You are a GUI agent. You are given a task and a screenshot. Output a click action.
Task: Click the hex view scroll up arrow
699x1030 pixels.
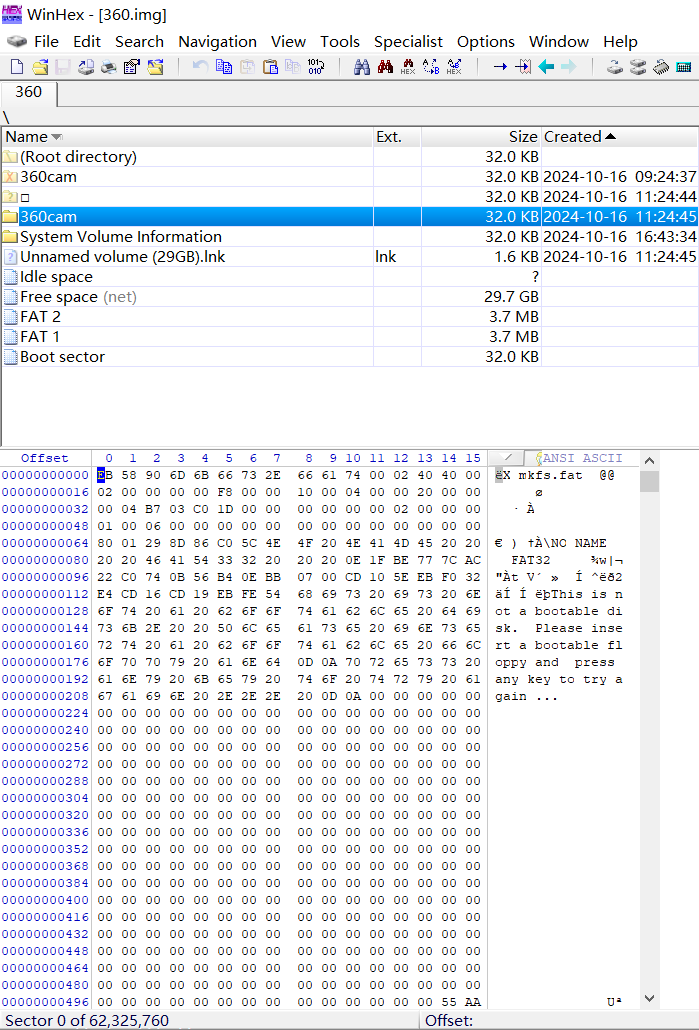tap(649, 460)
